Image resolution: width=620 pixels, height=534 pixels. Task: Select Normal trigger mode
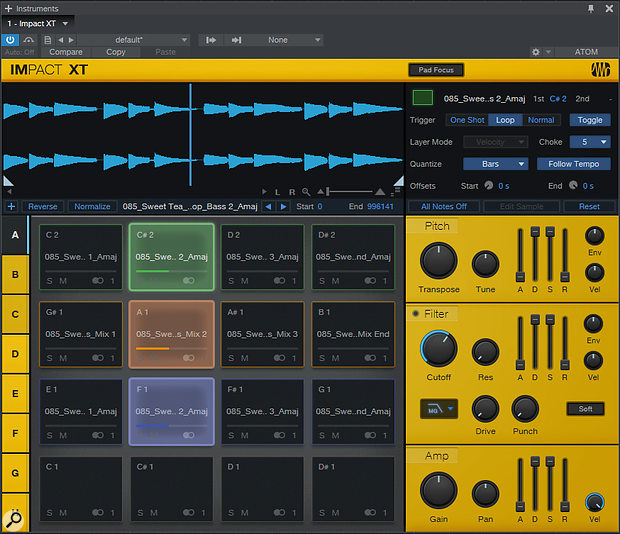tap(541, 120)
